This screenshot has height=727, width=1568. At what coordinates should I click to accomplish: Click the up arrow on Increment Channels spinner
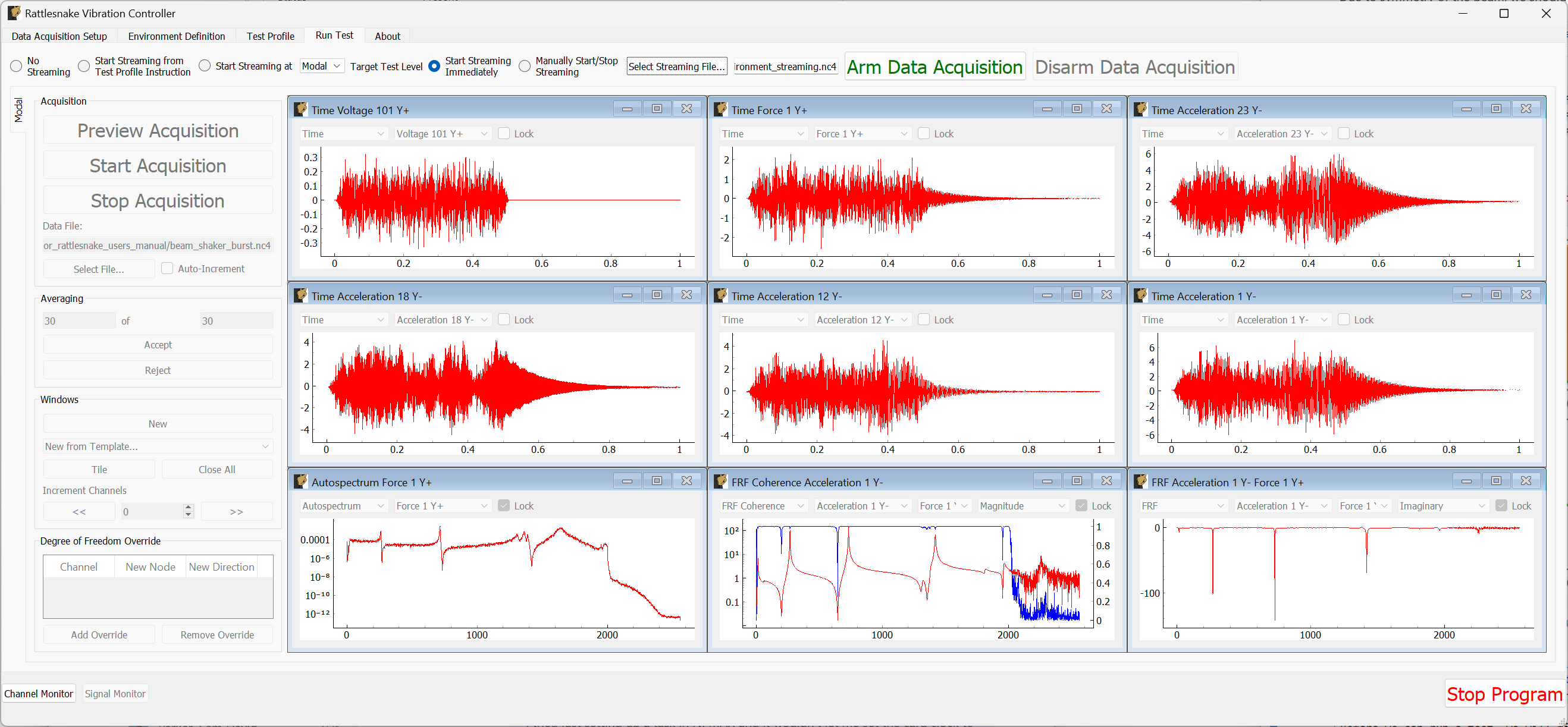click(188, 507)
